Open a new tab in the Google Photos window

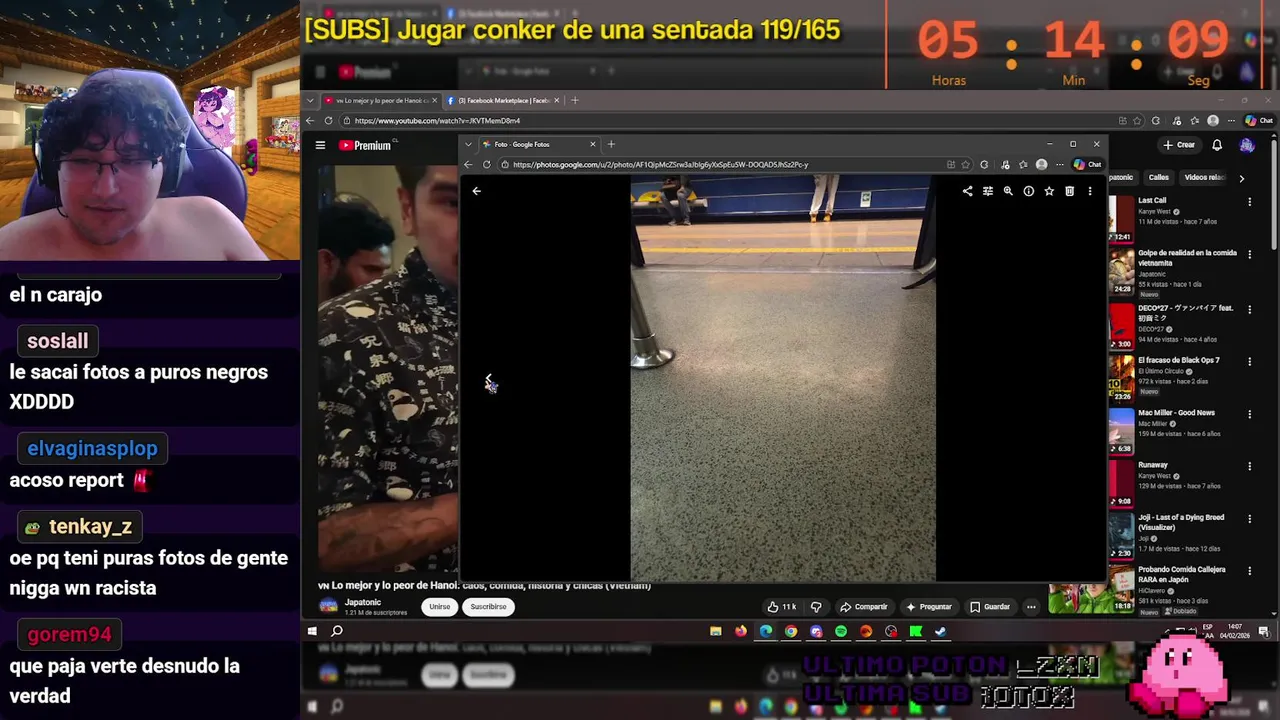click(x=611, y=144)
